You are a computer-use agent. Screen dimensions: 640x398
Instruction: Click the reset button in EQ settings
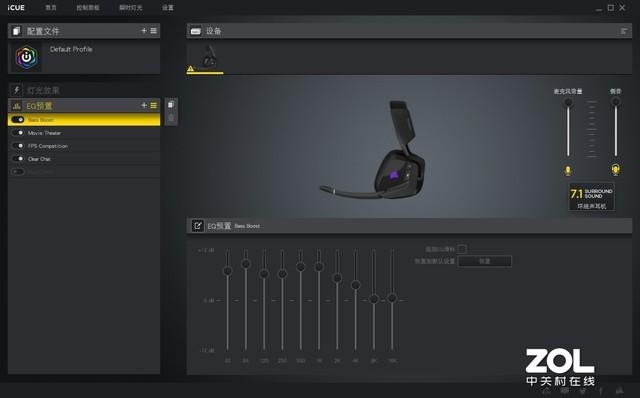(x=484, y=261)
